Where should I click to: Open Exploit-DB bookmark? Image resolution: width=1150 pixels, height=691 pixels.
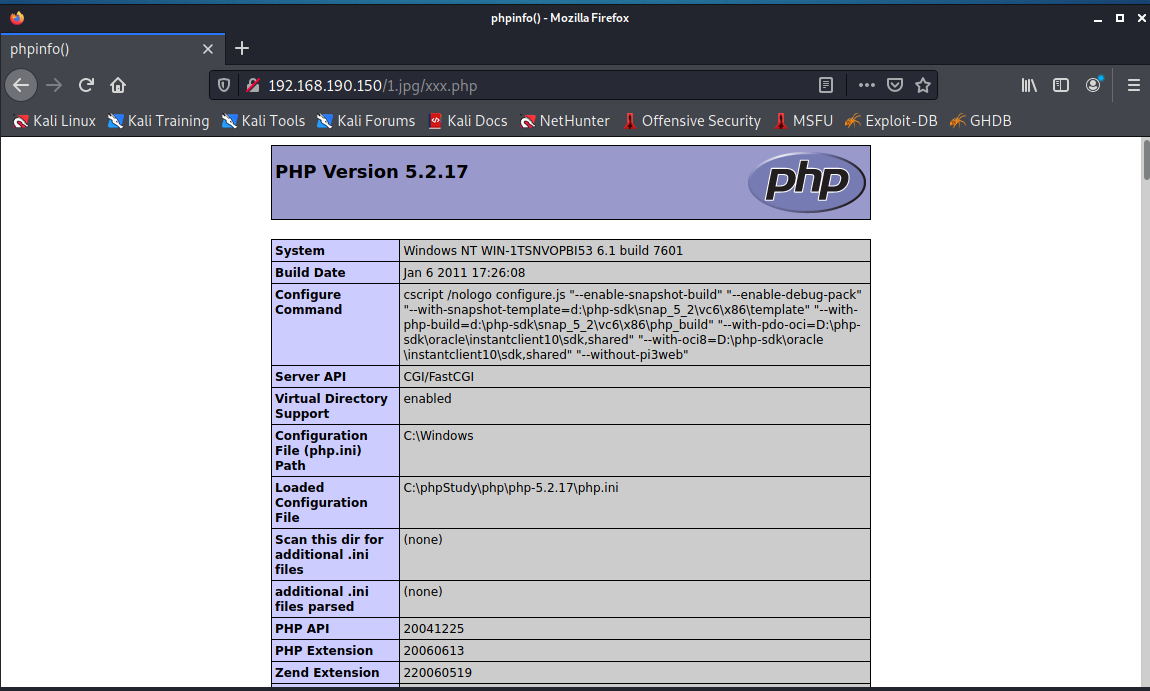click(x=891, y=121)
